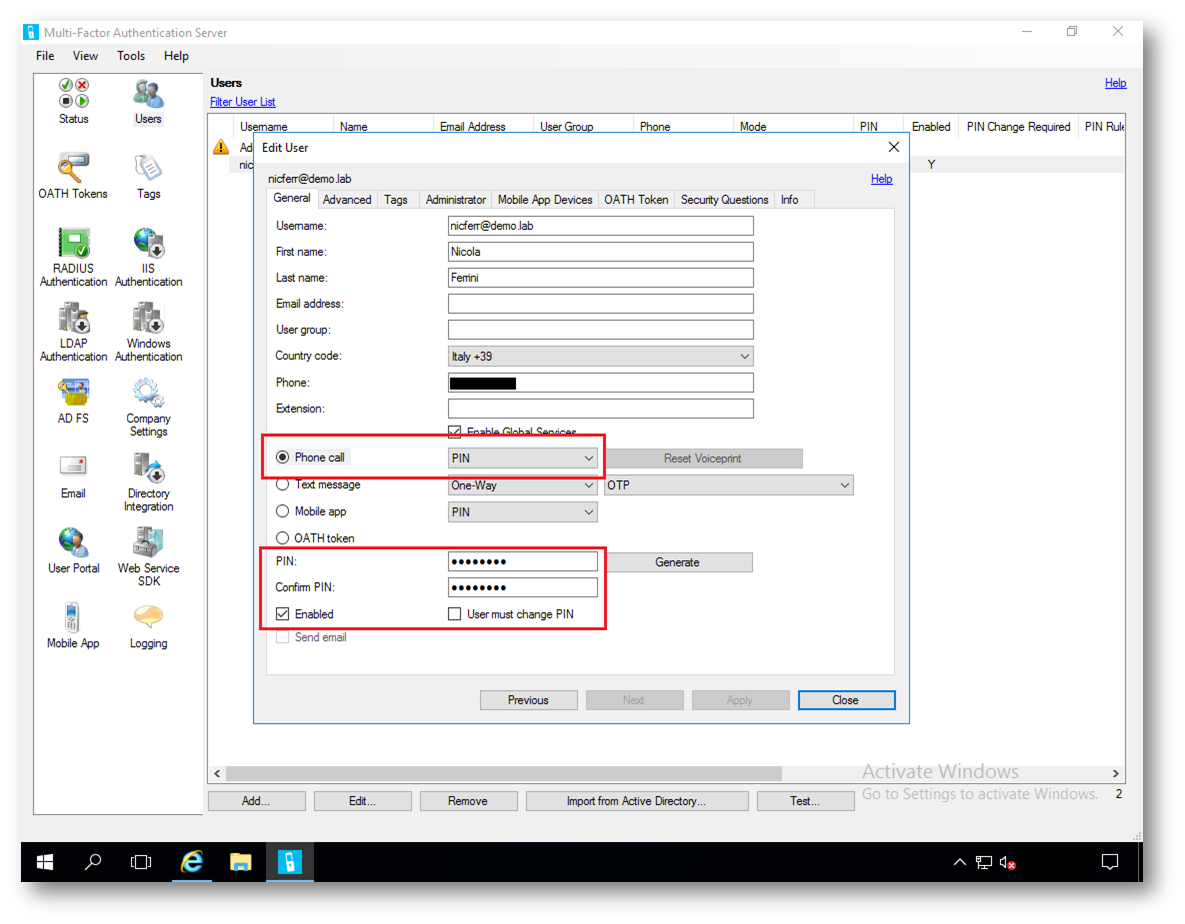
Task: Switch to the Security Questions tab
Action: (725, 199)
